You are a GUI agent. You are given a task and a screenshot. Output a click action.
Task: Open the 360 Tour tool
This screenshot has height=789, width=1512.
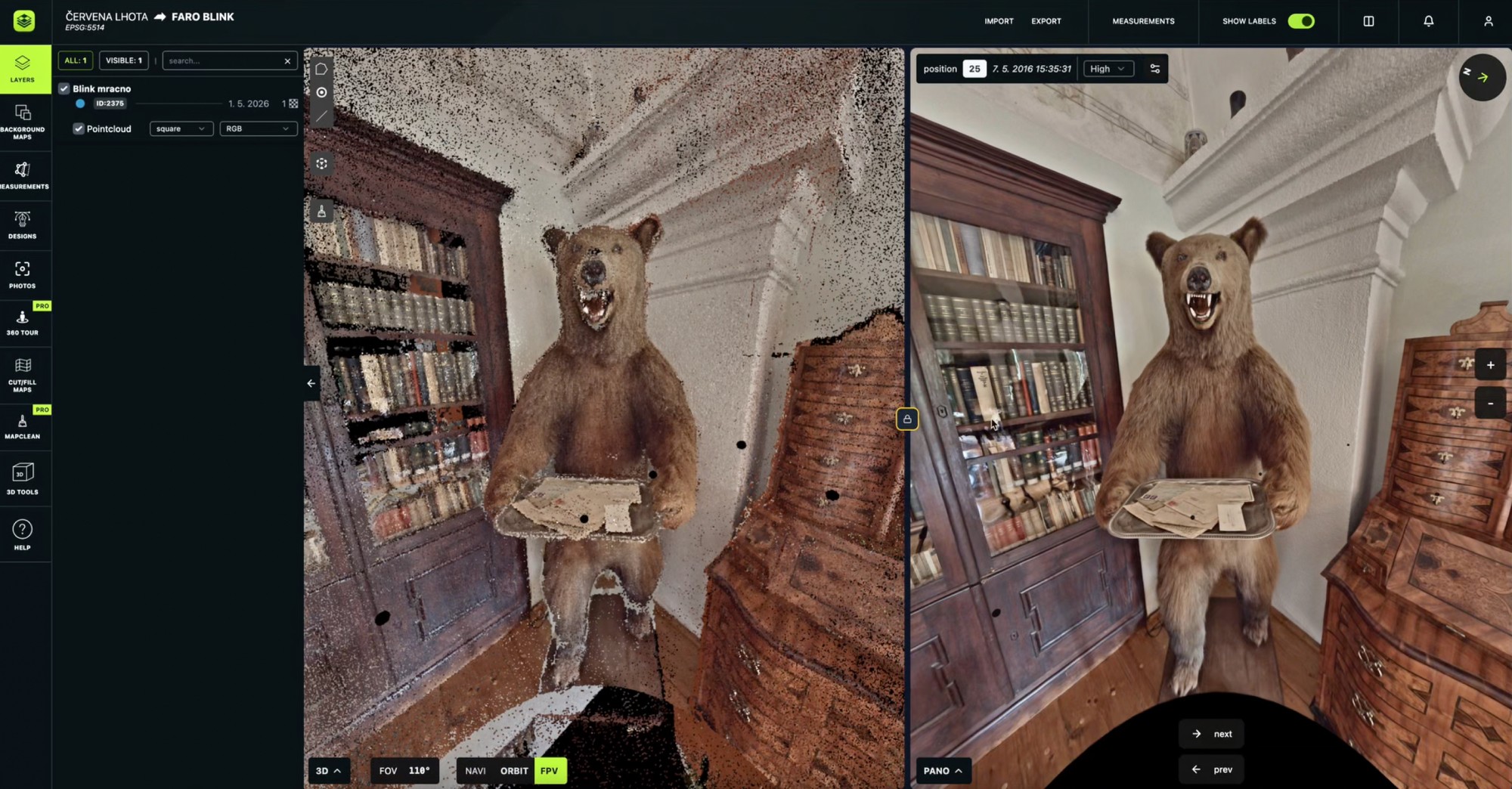[23, 323]
